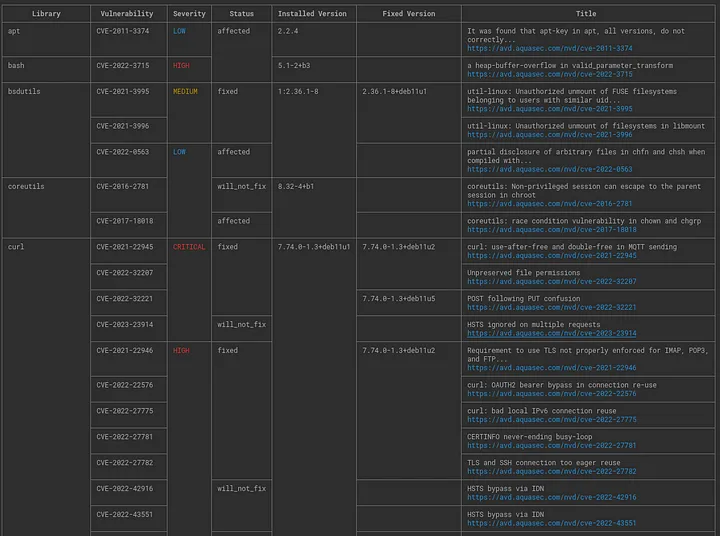Select fixed version "7.74.0-1.3+deb11u5"
The width and height of the screenshot is (720, 536).
tap(399, 299)
